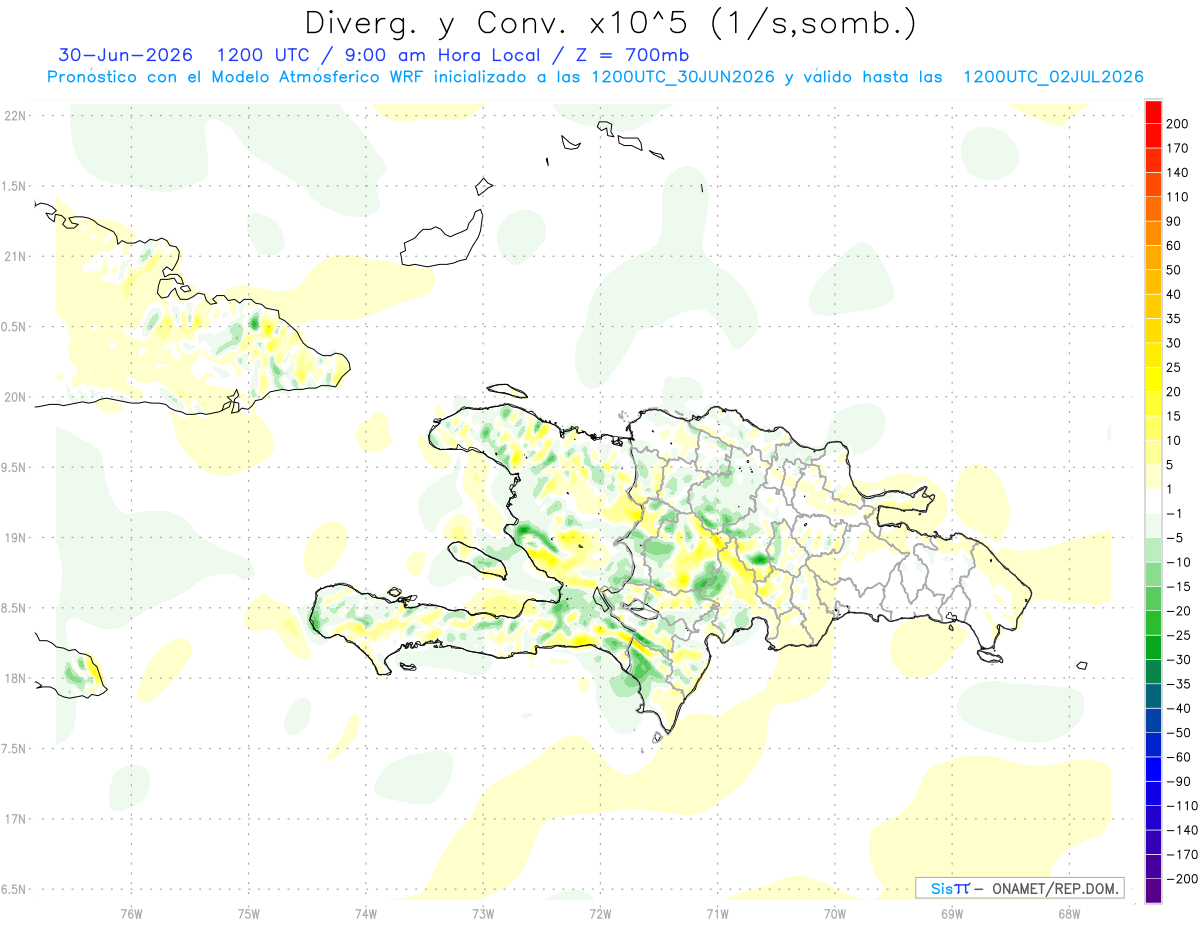Click the '17N' latitude label
1200x927 pixels.
click(14, 819)
